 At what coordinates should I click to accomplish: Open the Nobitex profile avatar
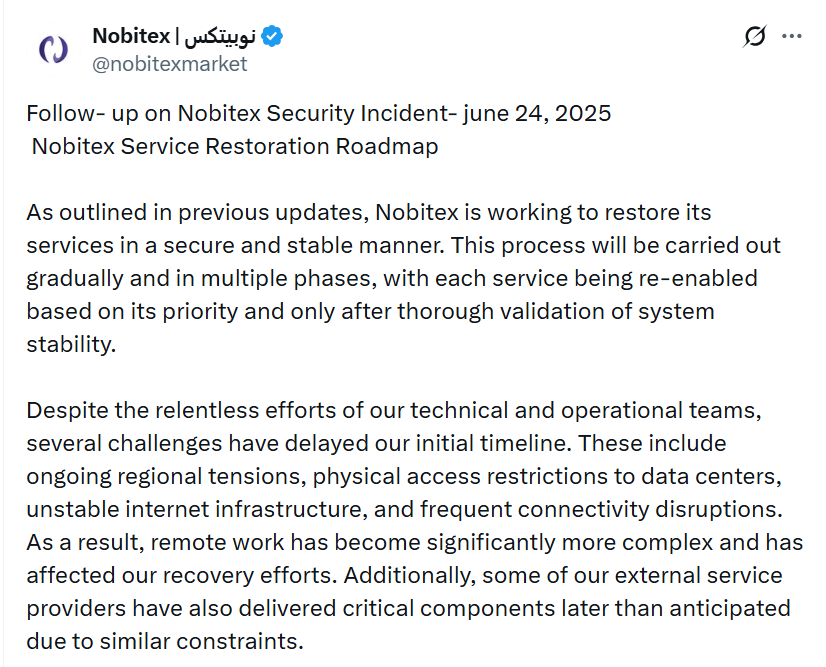click(x=52, y=48)
